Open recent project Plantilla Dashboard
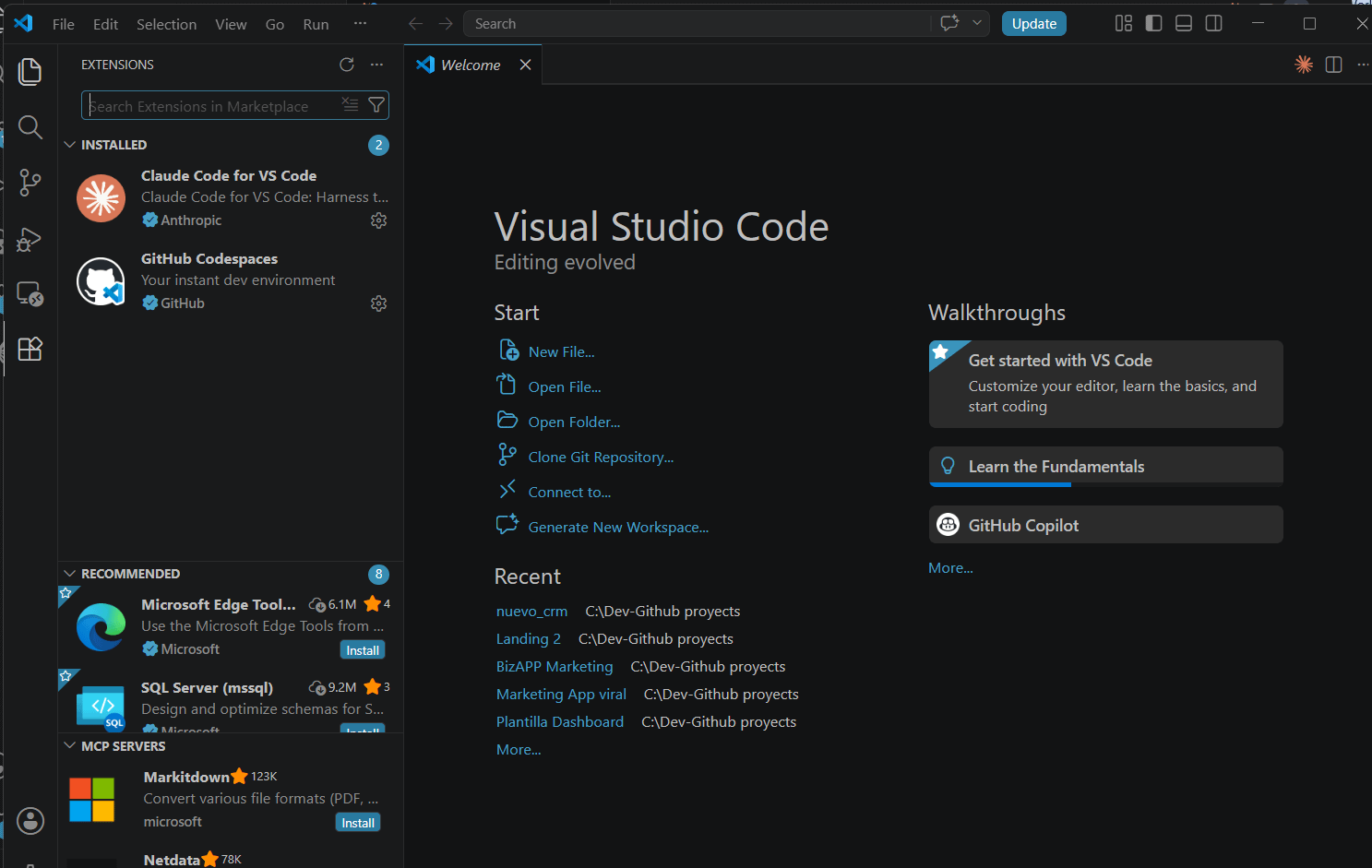This screenshot has height=868, width=1372. 559,721
